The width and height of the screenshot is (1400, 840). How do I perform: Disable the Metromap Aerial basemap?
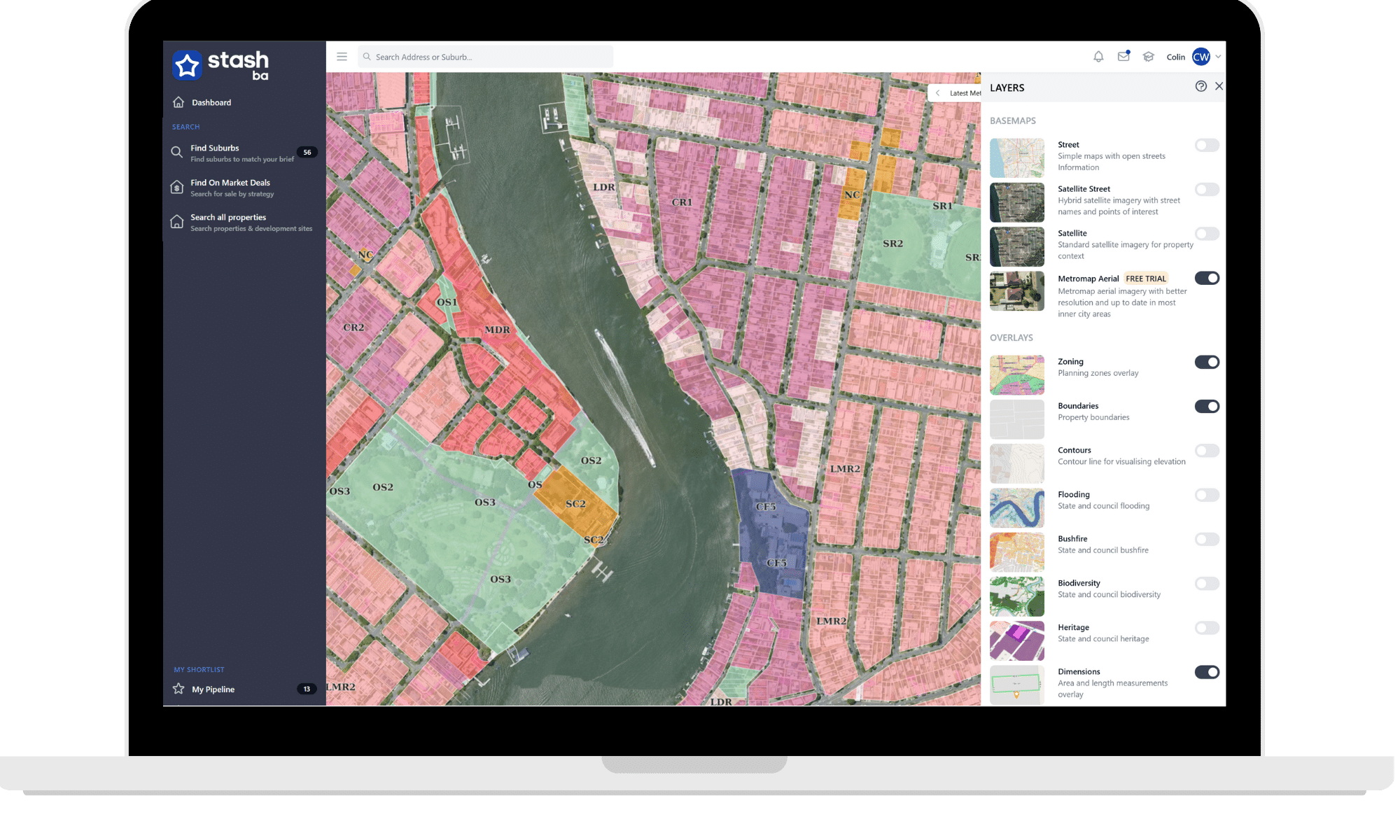pos(1207,278)
